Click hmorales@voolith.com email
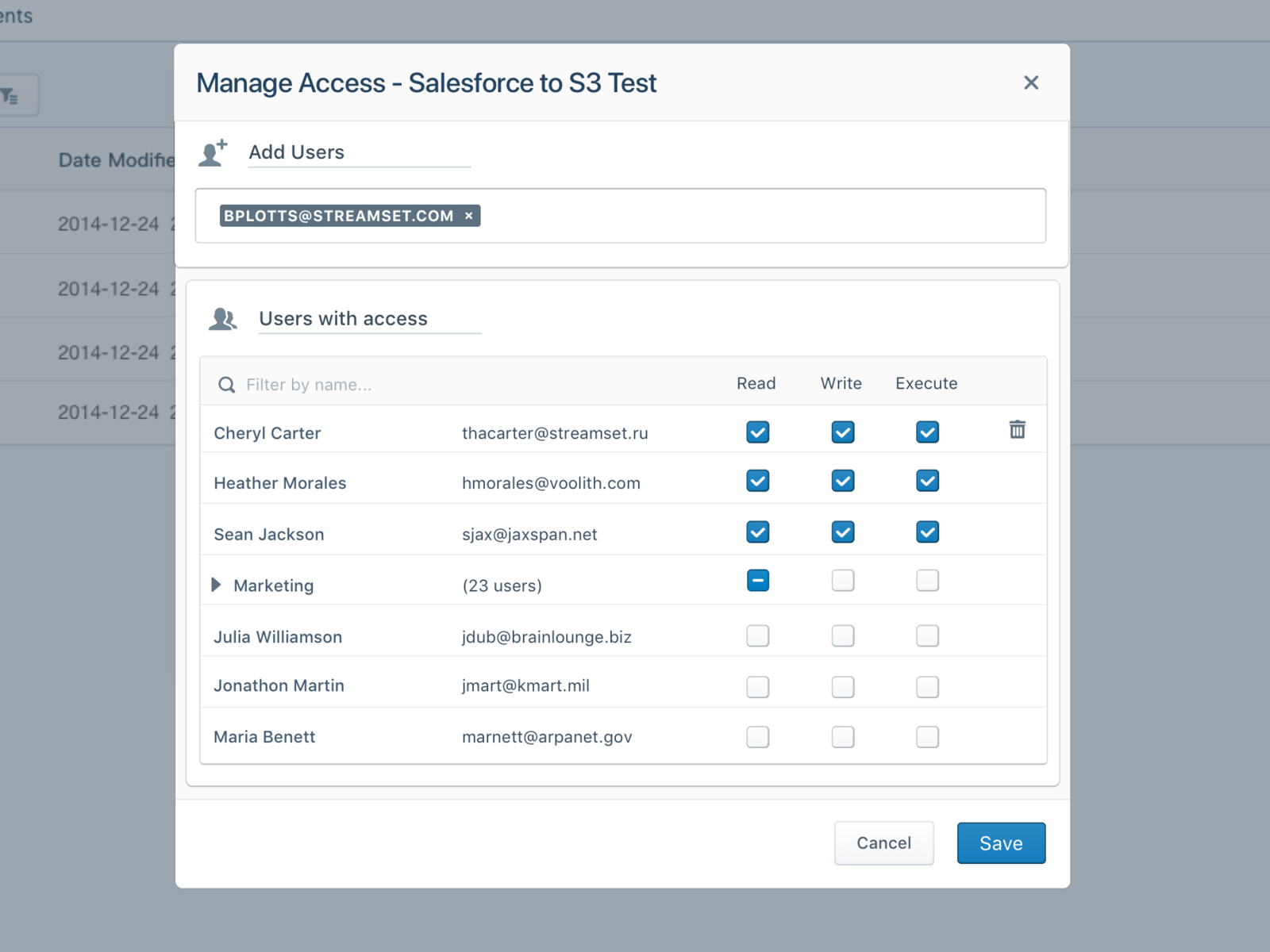This screenshot has height=952, width=1270. coord(551,483)
